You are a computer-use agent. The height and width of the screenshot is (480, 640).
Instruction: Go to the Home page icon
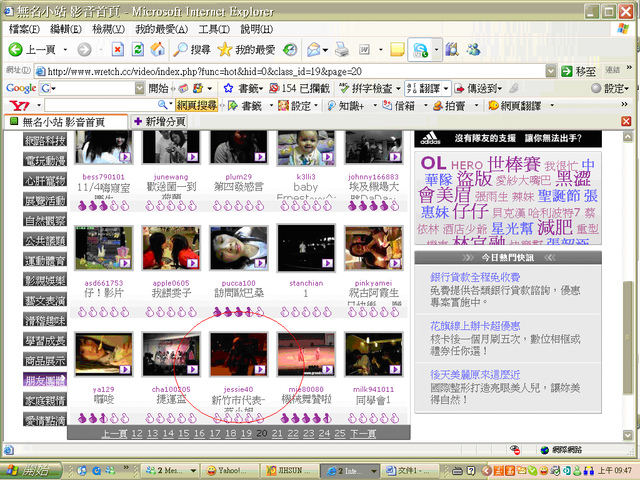(157, 49)
